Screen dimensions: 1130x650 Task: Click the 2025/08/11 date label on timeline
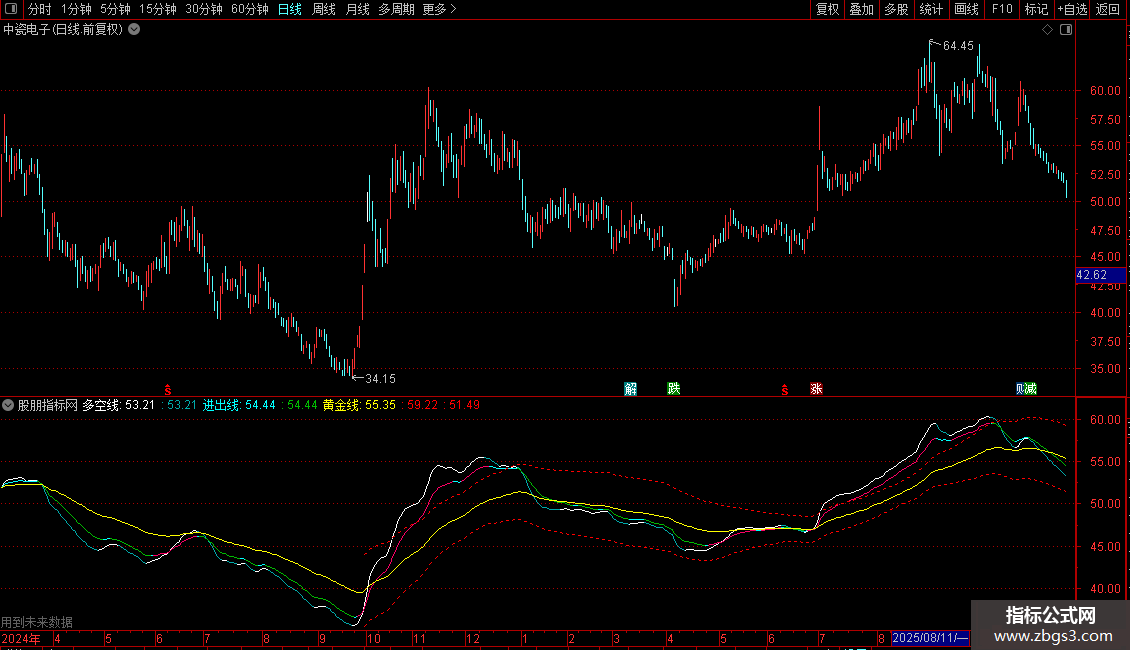pos(930,638)
